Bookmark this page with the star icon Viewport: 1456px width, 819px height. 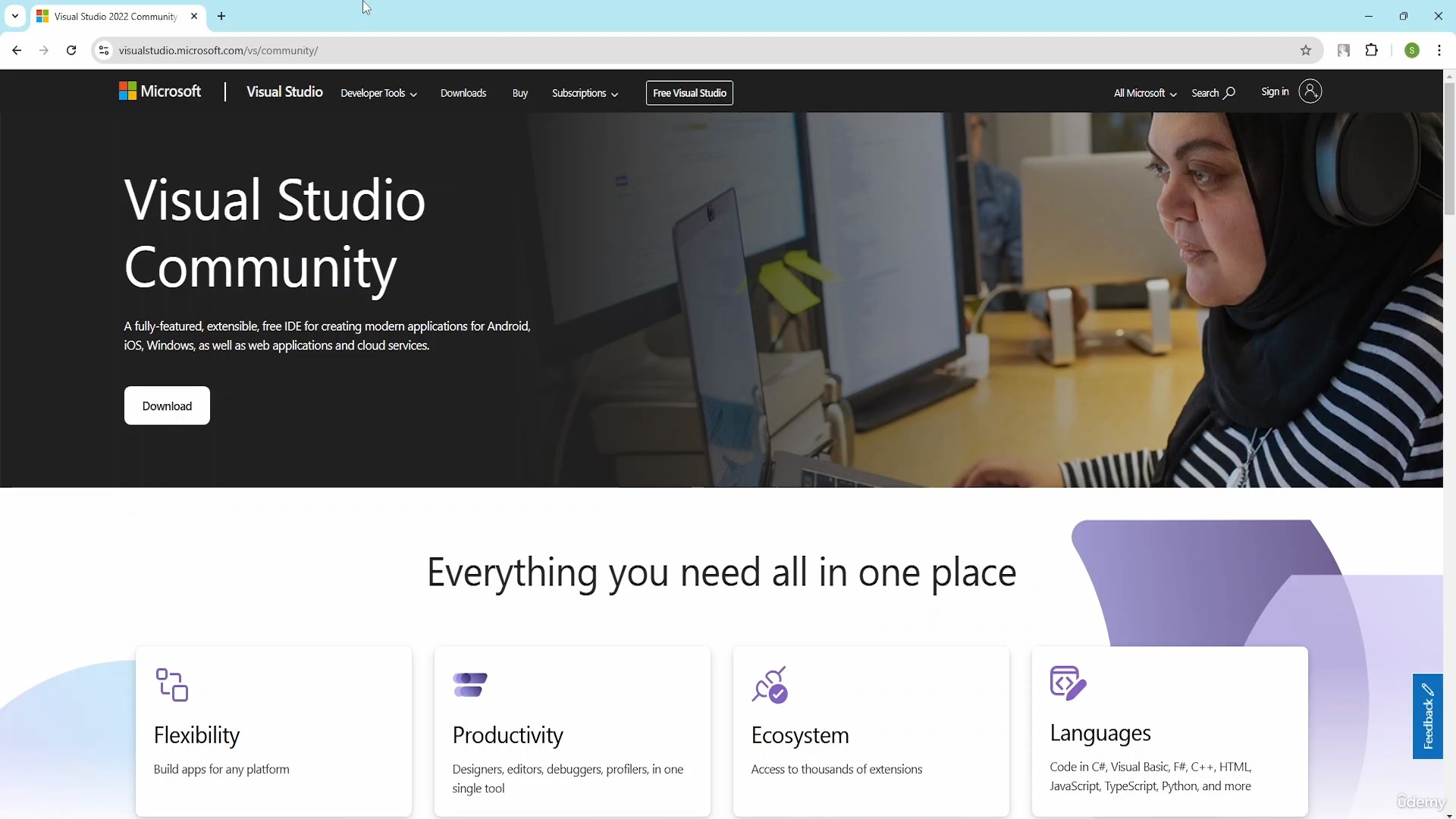tap(1306, 50)
